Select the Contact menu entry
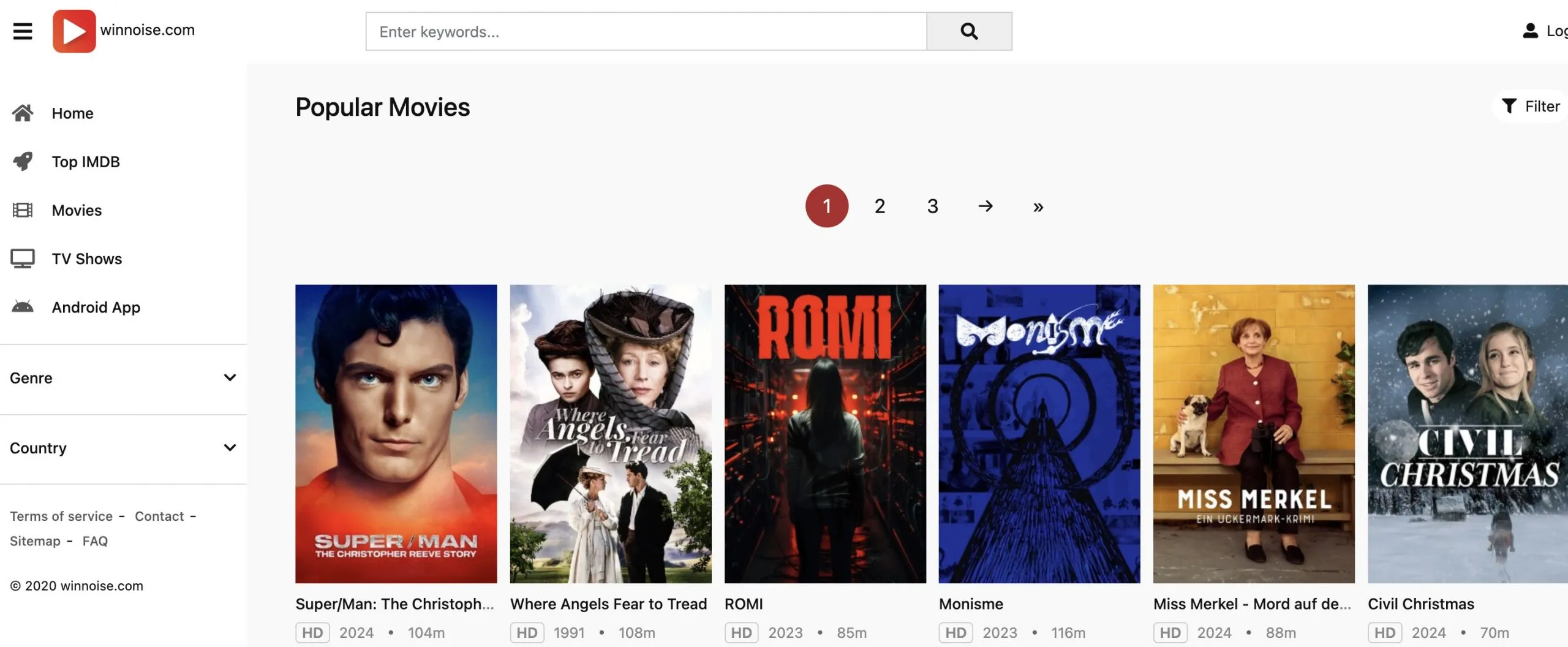1568x647 pixels. click(x=159, y=516)
